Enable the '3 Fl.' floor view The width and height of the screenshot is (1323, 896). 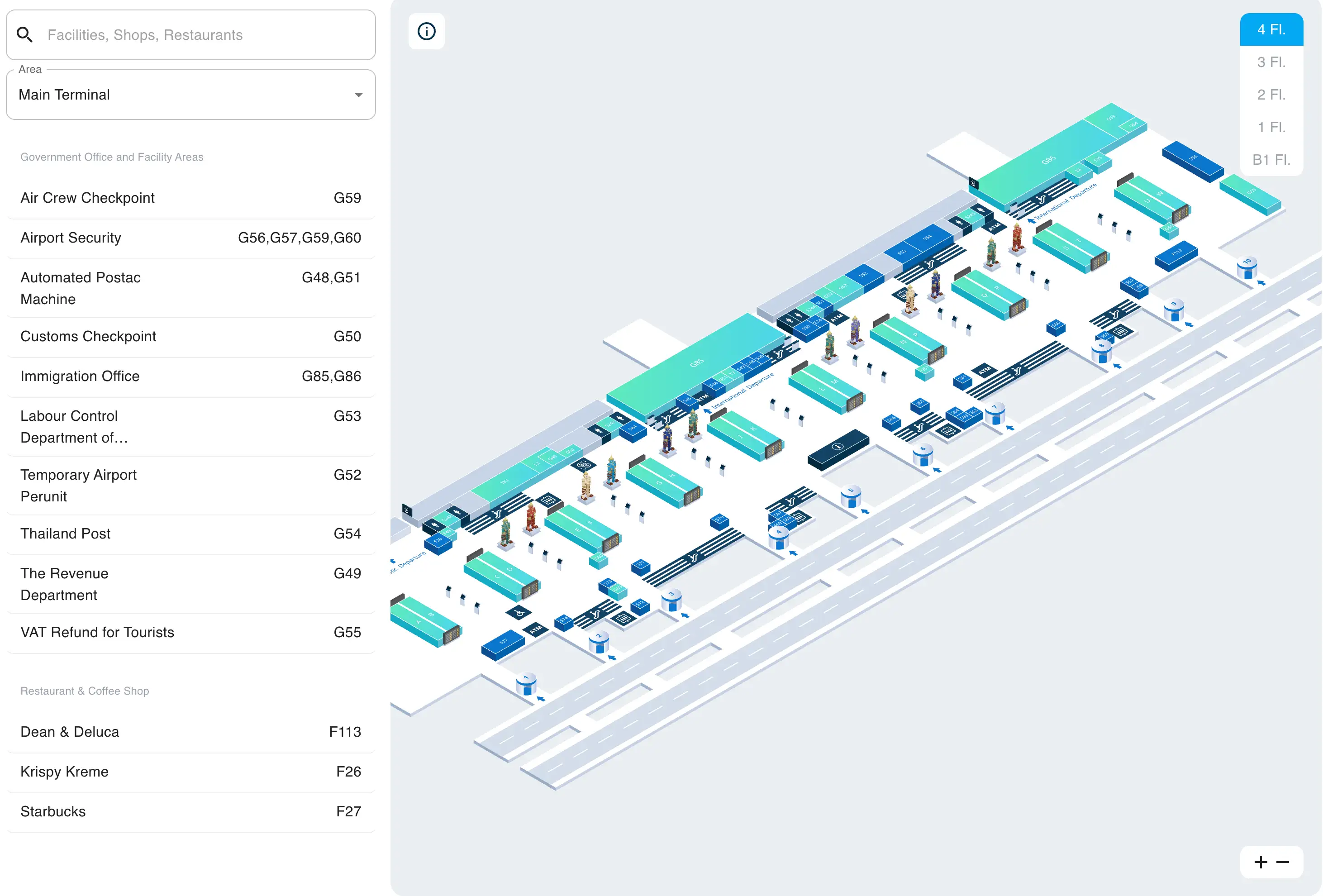pos(1271,62)
